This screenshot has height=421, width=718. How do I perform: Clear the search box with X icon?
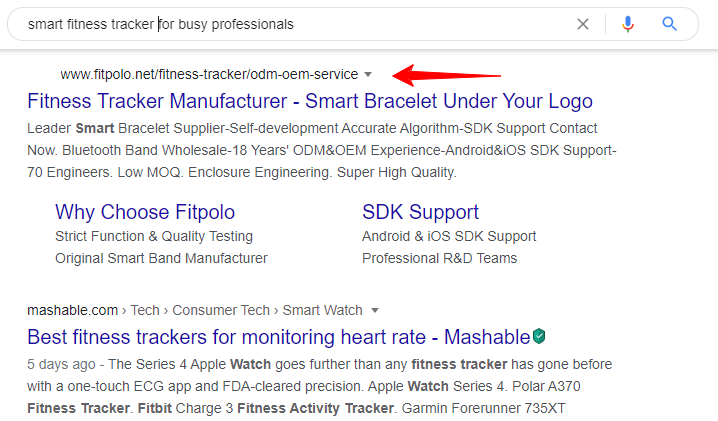pos(582,24)
